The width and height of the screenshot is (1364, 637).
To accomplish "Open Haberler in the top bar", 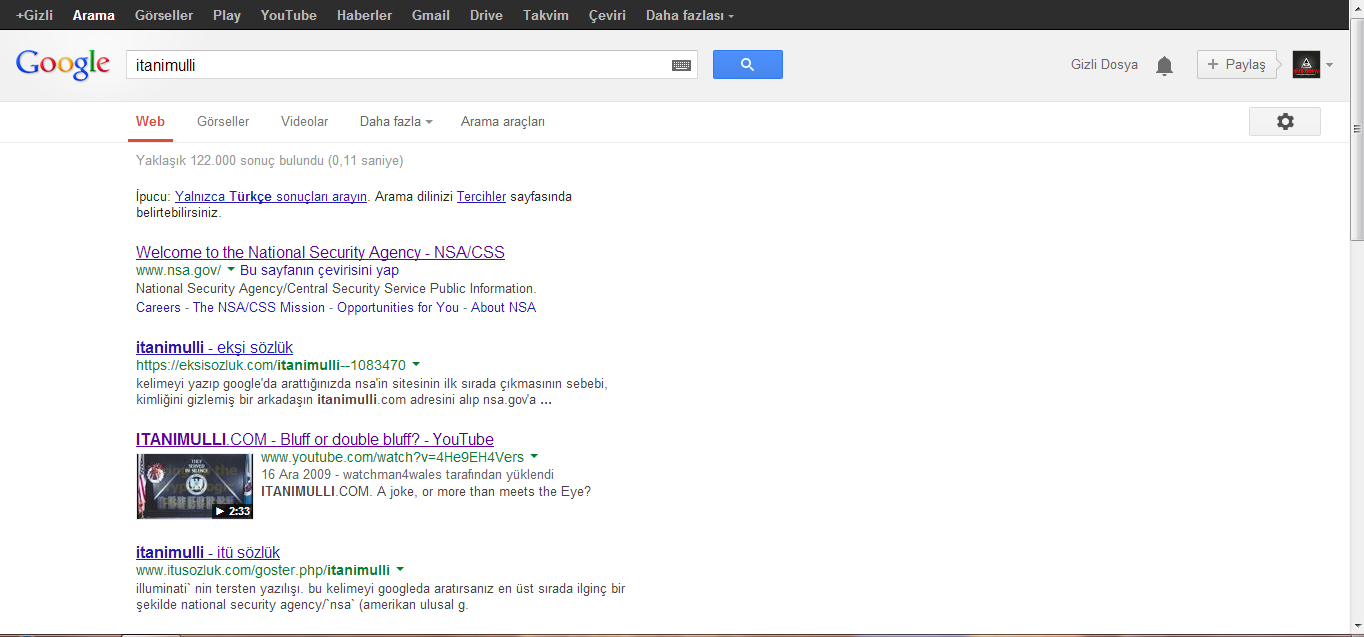I will (x=364, y=15).
